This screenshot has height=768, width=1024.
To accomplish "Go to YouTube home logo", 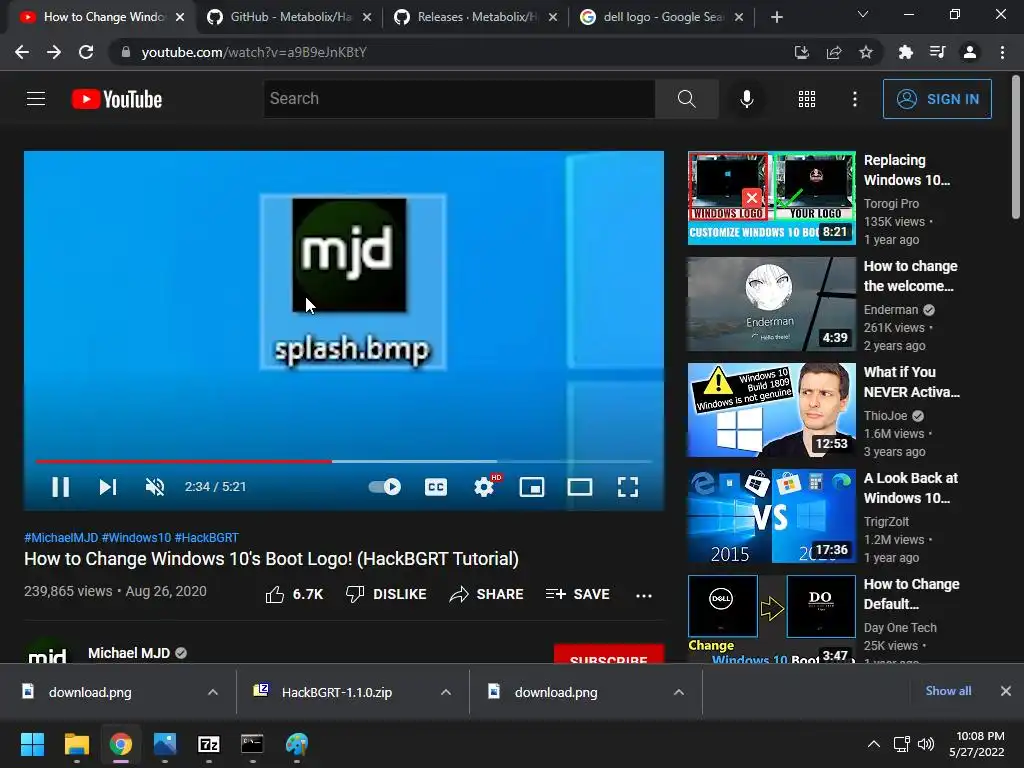I will (x=117, y=99).
